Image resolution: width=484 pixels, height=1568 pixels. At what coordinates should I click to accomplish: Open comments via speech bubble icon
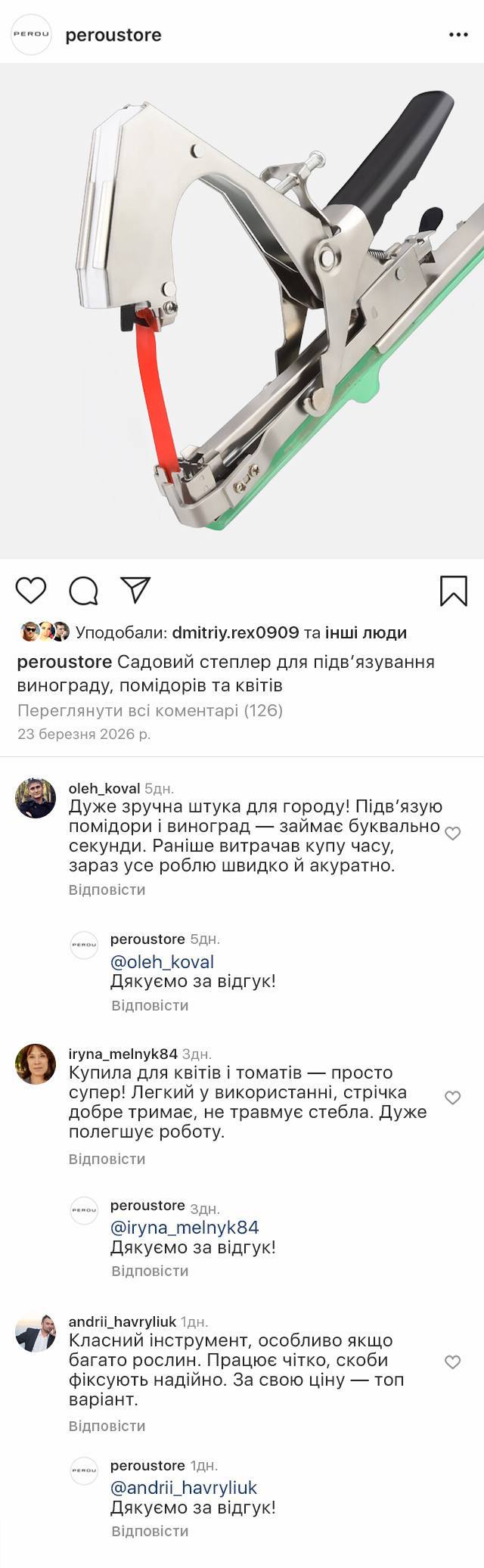[83, 591]
